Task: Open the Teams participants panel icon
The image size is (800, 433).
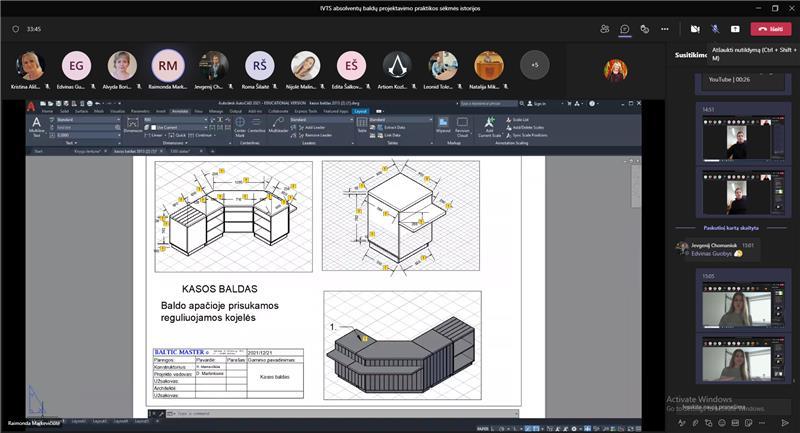Action: (x=605, y=29)
